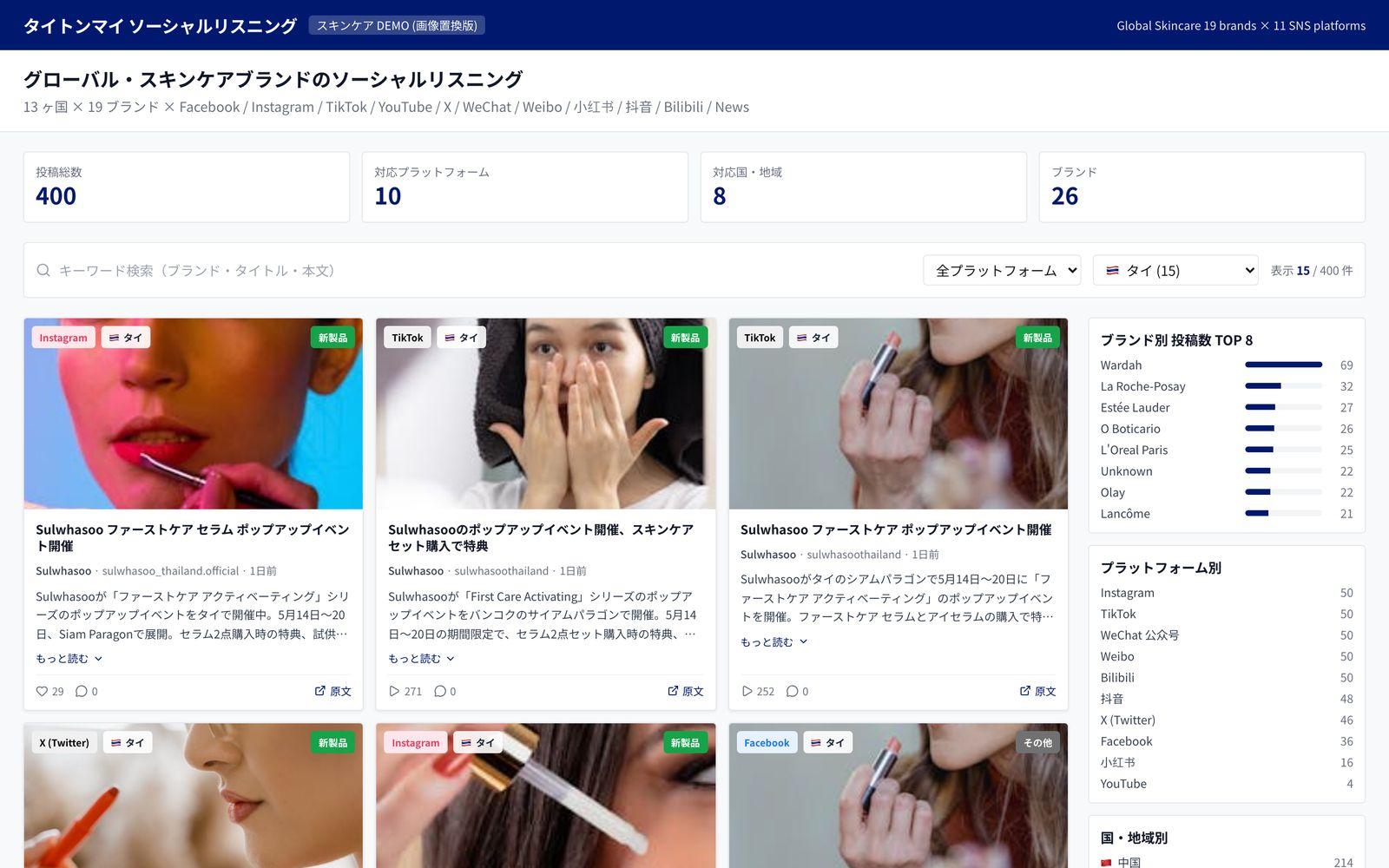The height and width of the screenshot is (868, 1389).
Task: Click 新製品 badge on first Instagram card
Action: (332, 338)
